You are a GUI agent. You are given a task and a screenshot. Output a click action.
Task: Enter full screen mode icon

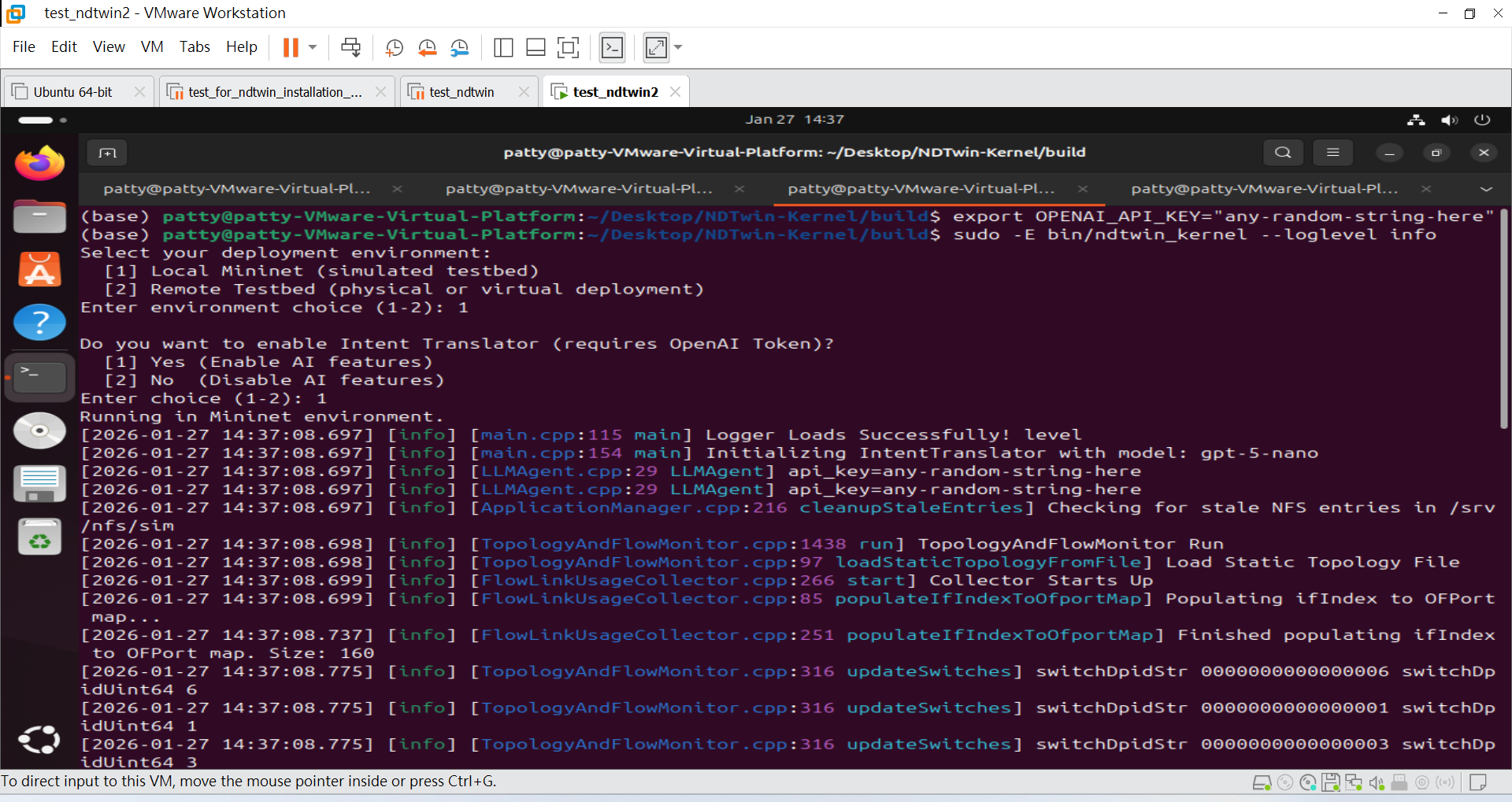pyautogui.click(x=568, y=48)
